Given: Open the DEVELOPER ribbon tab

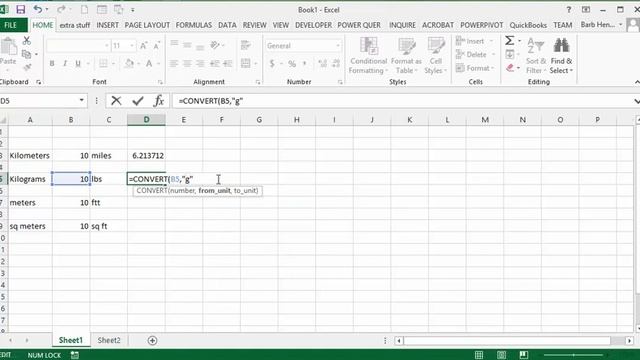Looking at the screenshot, I should tap(313, 25).
